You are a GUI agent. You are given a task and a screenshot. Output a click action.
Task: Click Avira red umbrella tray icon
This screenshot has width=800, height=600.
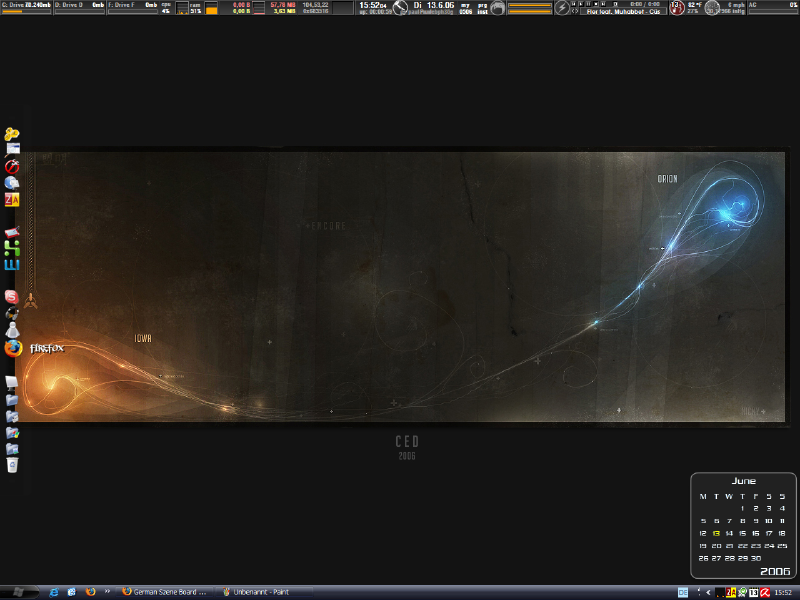[764, 592]
